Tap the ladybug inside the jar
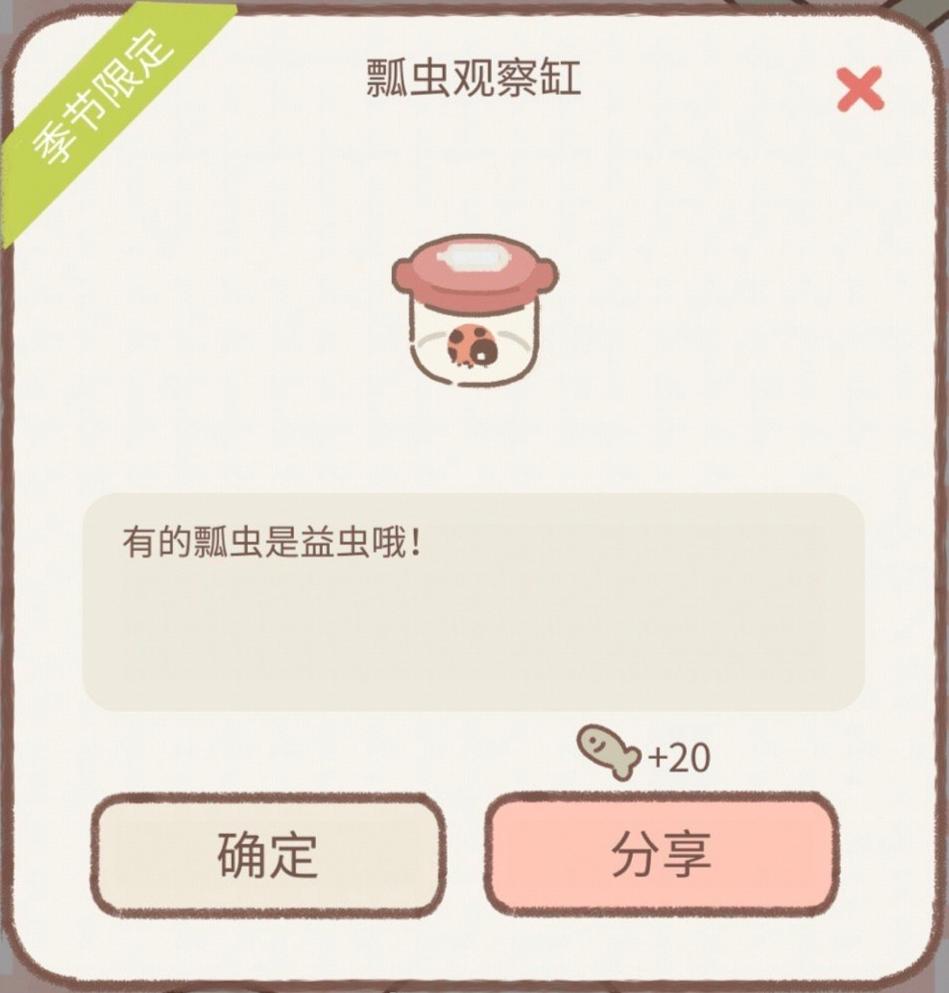Viewport: 949px width, 993px height. coord(471,346)
